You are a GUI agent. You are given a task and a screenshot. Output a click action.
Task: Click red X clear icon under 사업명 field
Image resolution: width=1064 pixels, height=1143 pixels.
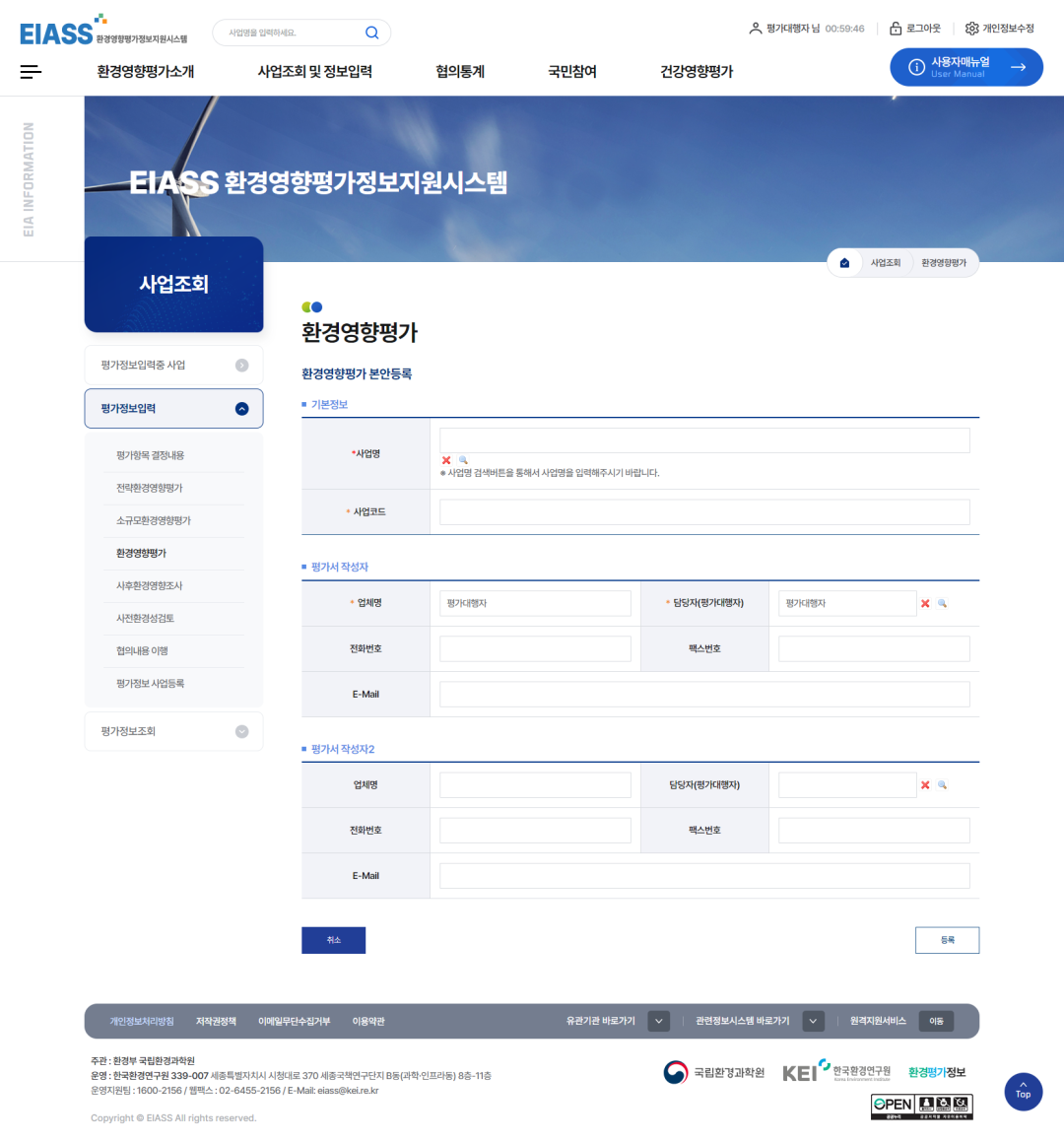pyautogui.click(x=446, y=460)
